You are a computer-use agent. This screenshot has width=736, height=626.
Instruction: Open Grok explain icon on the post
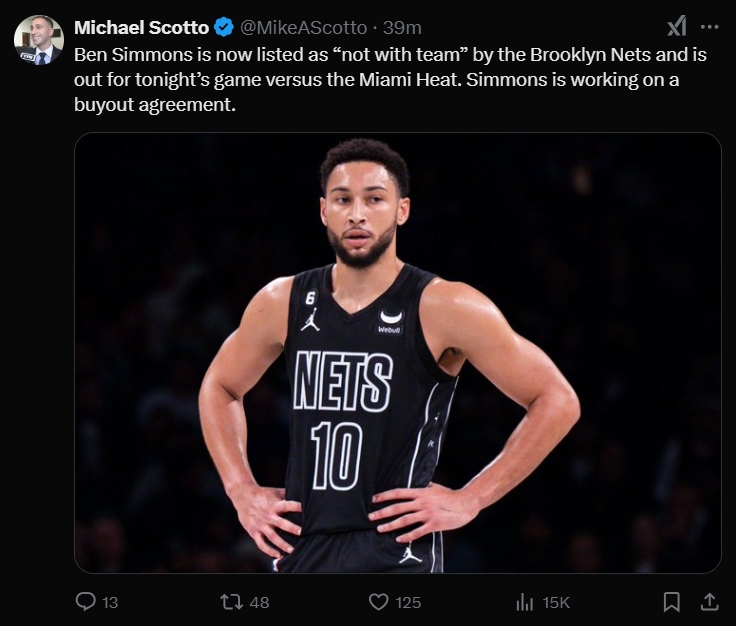(677, 27)
